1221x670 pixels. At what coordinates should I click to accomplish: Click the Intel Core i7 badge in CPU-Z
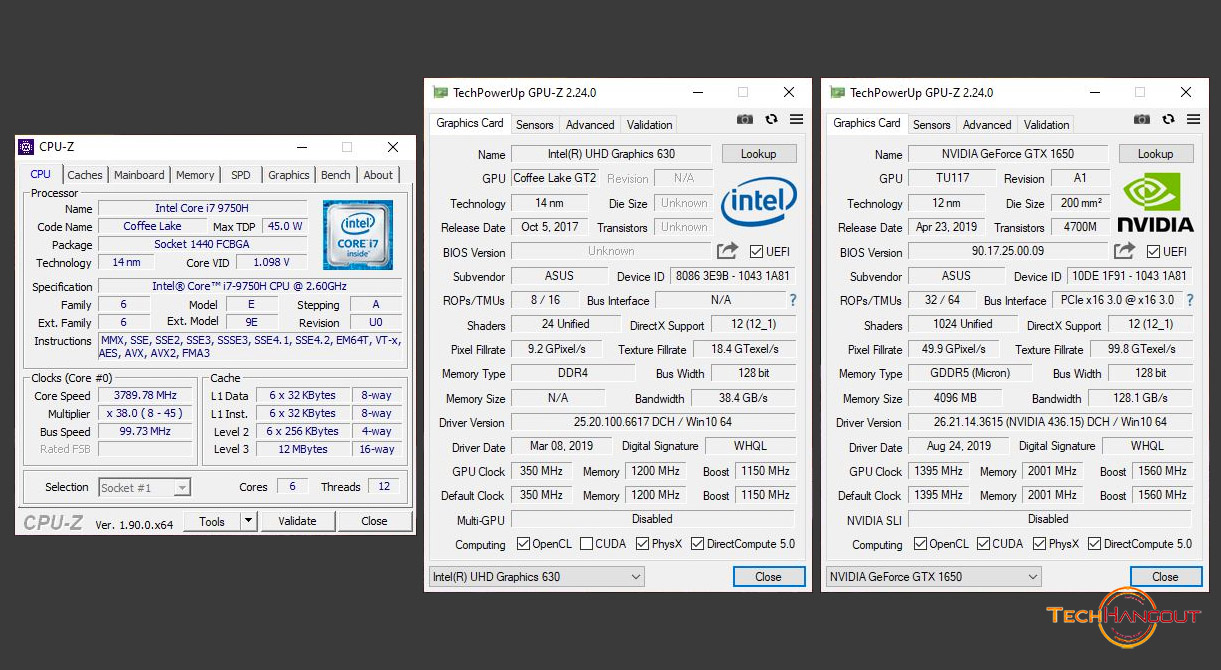click(358, 235)
